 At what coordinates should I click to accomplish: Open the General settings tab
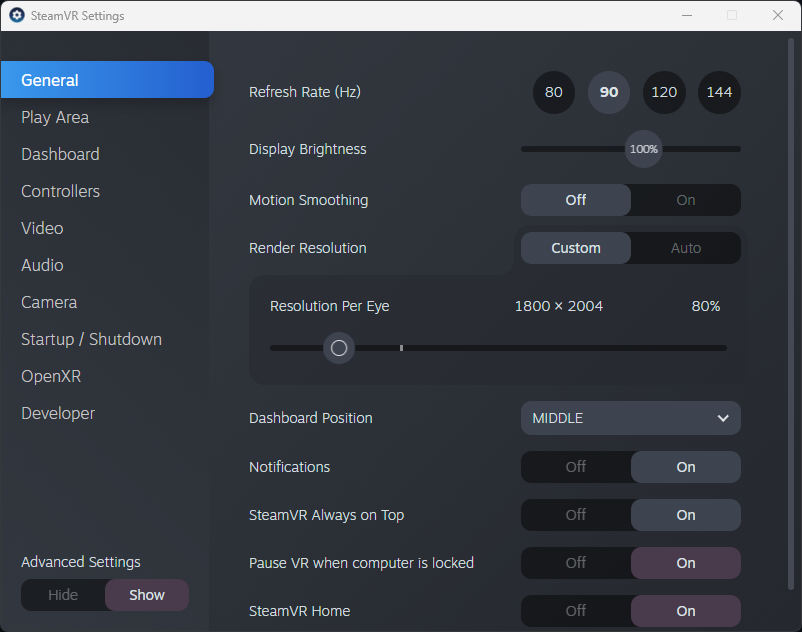107,80
